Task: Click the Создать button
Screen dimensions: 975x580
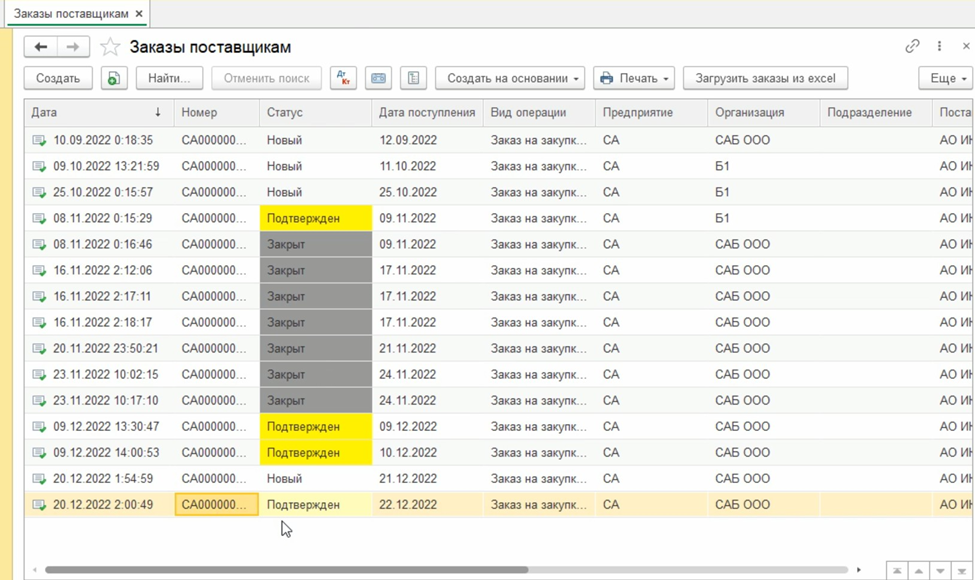Action: (58, 78)
